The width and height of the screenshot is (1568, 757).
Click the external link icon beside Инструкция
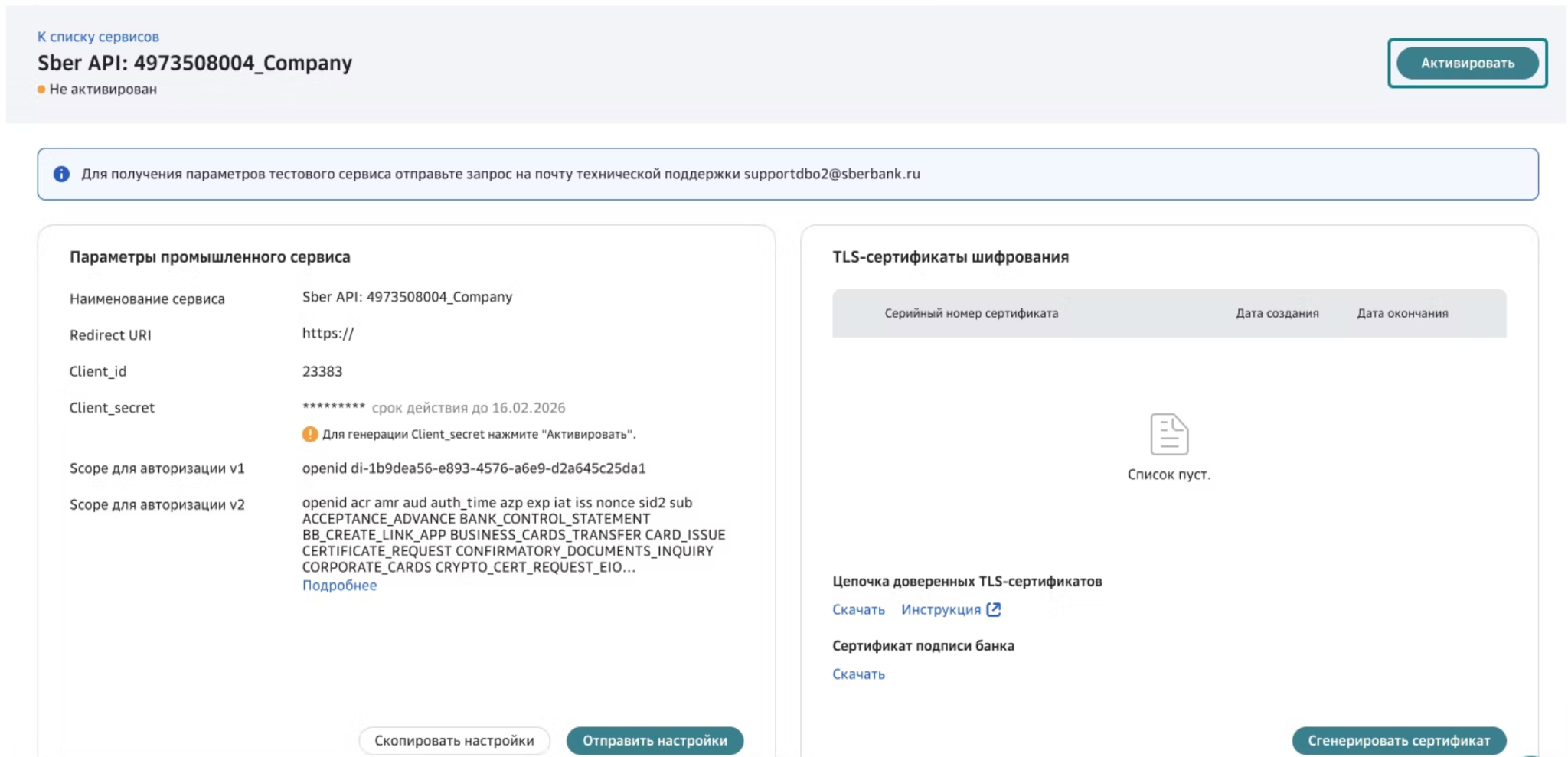tap(994, 609)
